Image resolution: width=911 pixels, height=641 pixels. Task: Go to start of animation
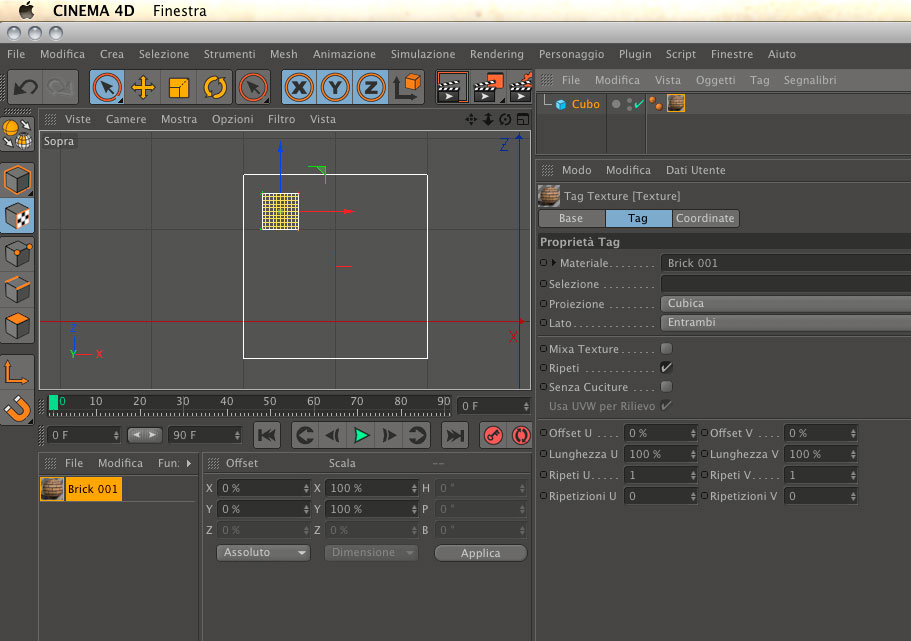267,435
